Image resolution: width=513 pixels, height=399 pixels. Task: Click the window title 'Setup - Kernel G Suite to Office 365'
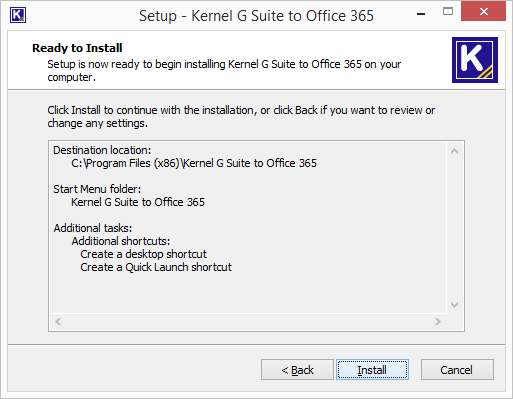click(256, 16)
